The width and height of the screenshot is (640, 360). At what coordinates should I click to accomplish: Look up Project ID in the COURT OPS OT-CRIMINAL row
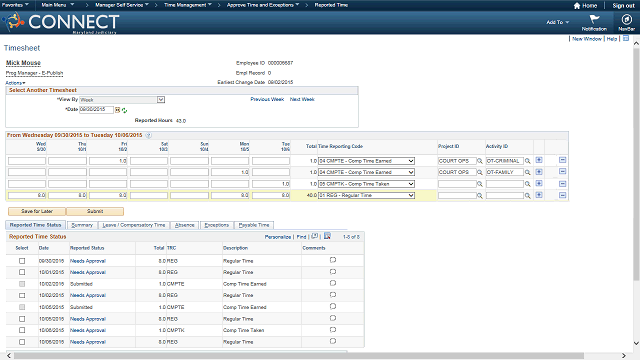pos(480,161)
